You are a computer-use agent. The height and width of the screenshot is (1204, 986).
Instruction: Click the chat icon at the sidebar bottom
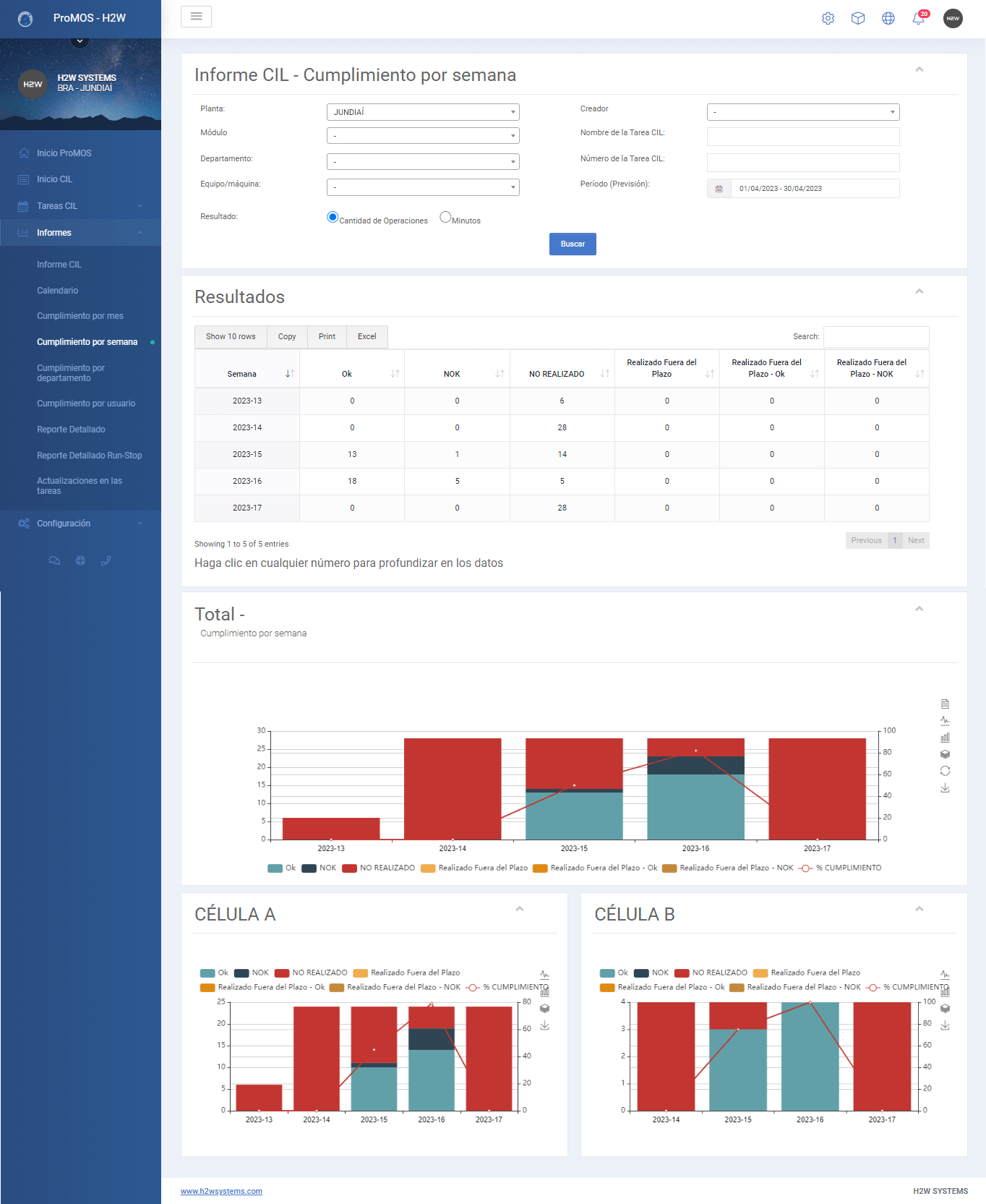[x=54, y=560]
